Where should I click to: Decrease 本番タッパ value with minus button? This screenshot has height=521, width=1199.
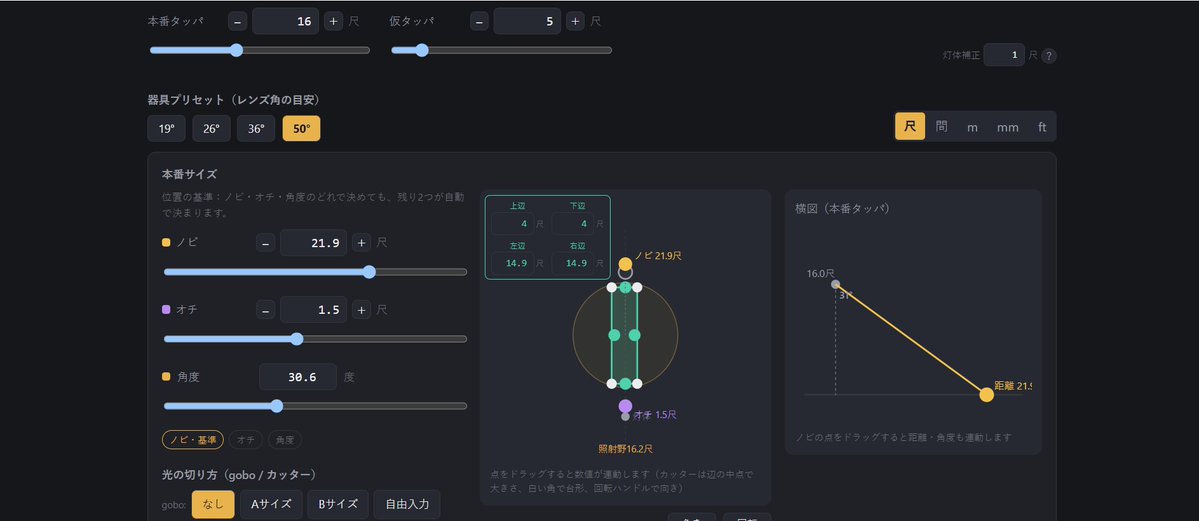[237, 21]
